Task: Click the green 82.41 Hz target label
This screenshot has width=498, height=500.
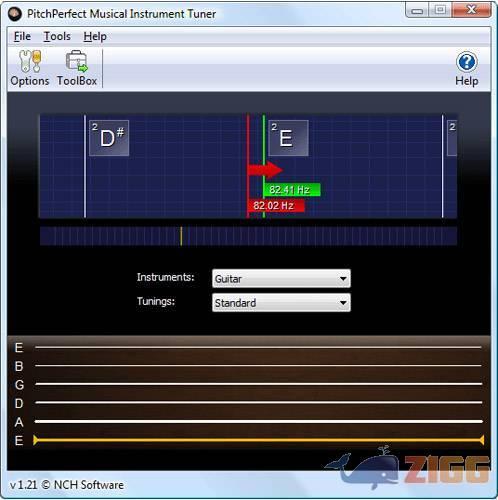Action: [292, 190]
